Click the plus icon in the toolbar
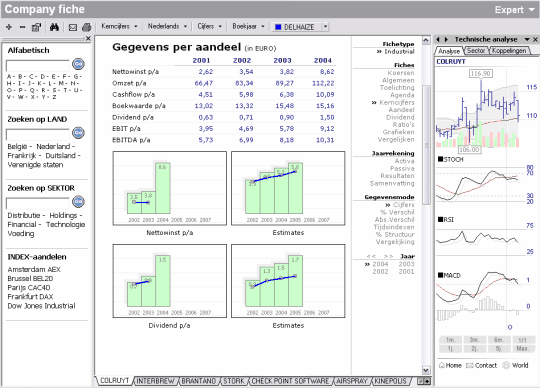 pyautogui.click(x=9, y=27)
